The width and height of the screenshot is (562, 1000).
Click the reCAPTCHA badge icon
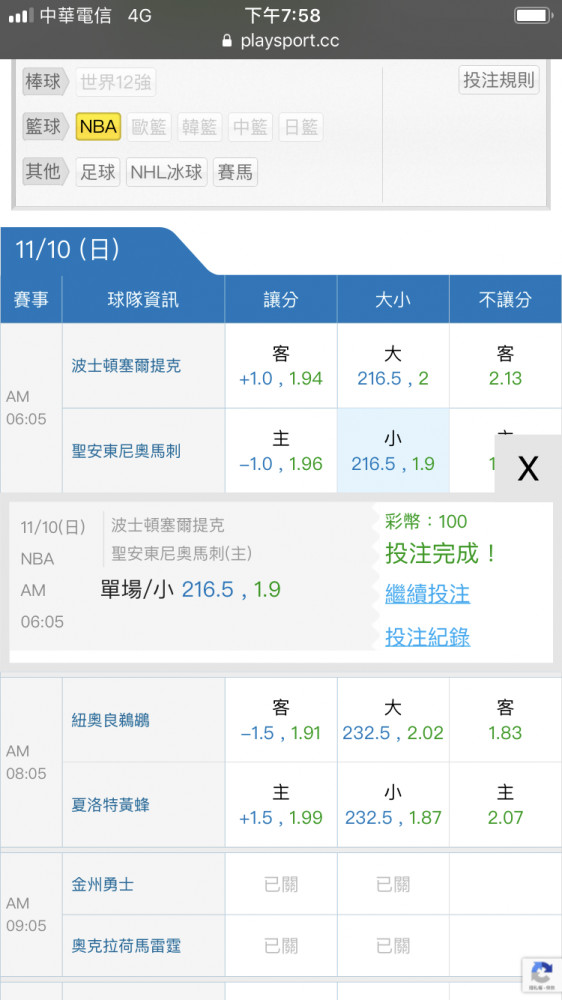click(x=542, y=974)
